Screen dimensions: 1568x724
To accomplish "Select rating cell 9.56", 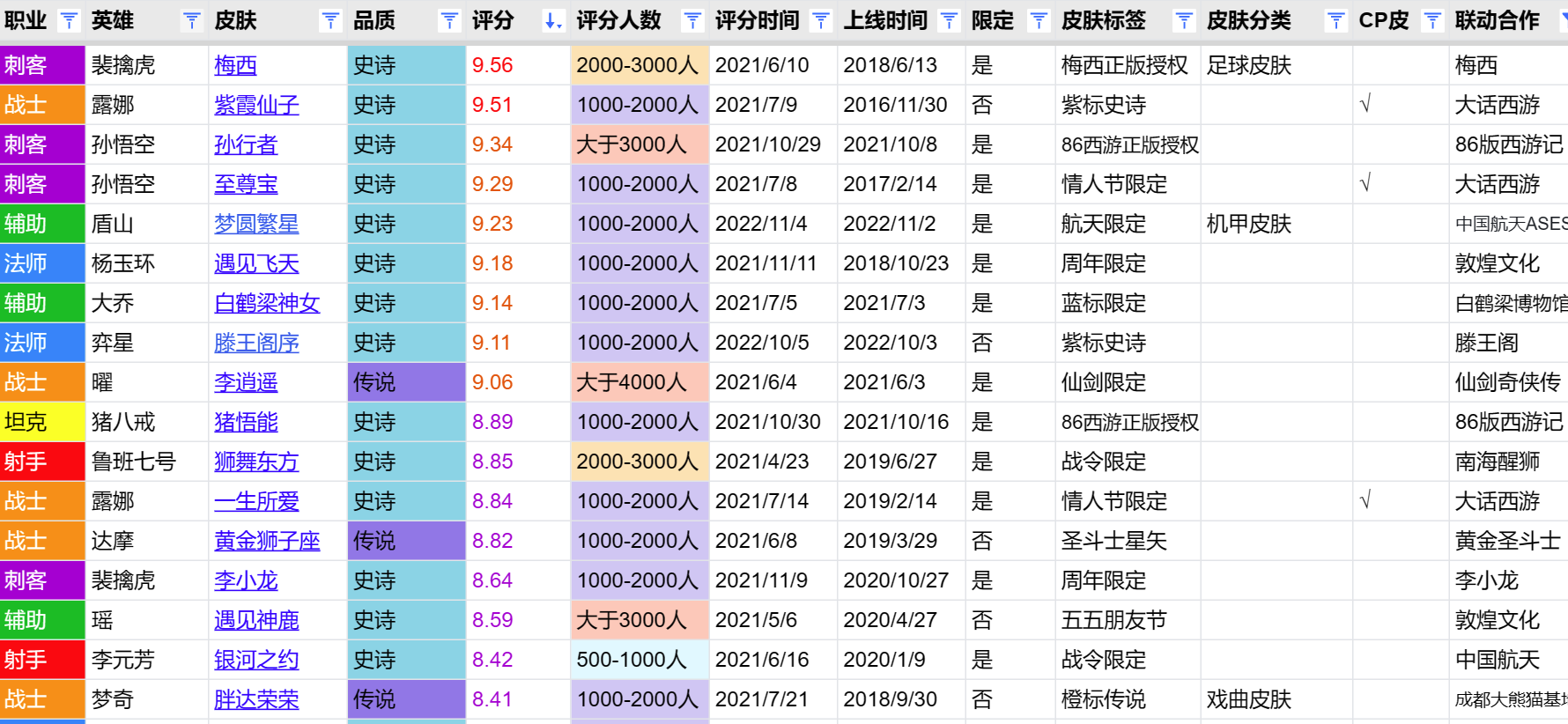I will click(518, 65).
